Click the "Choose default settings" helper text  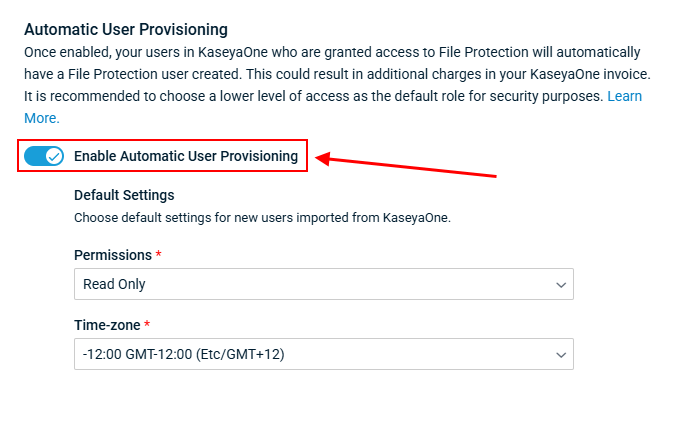262,216
